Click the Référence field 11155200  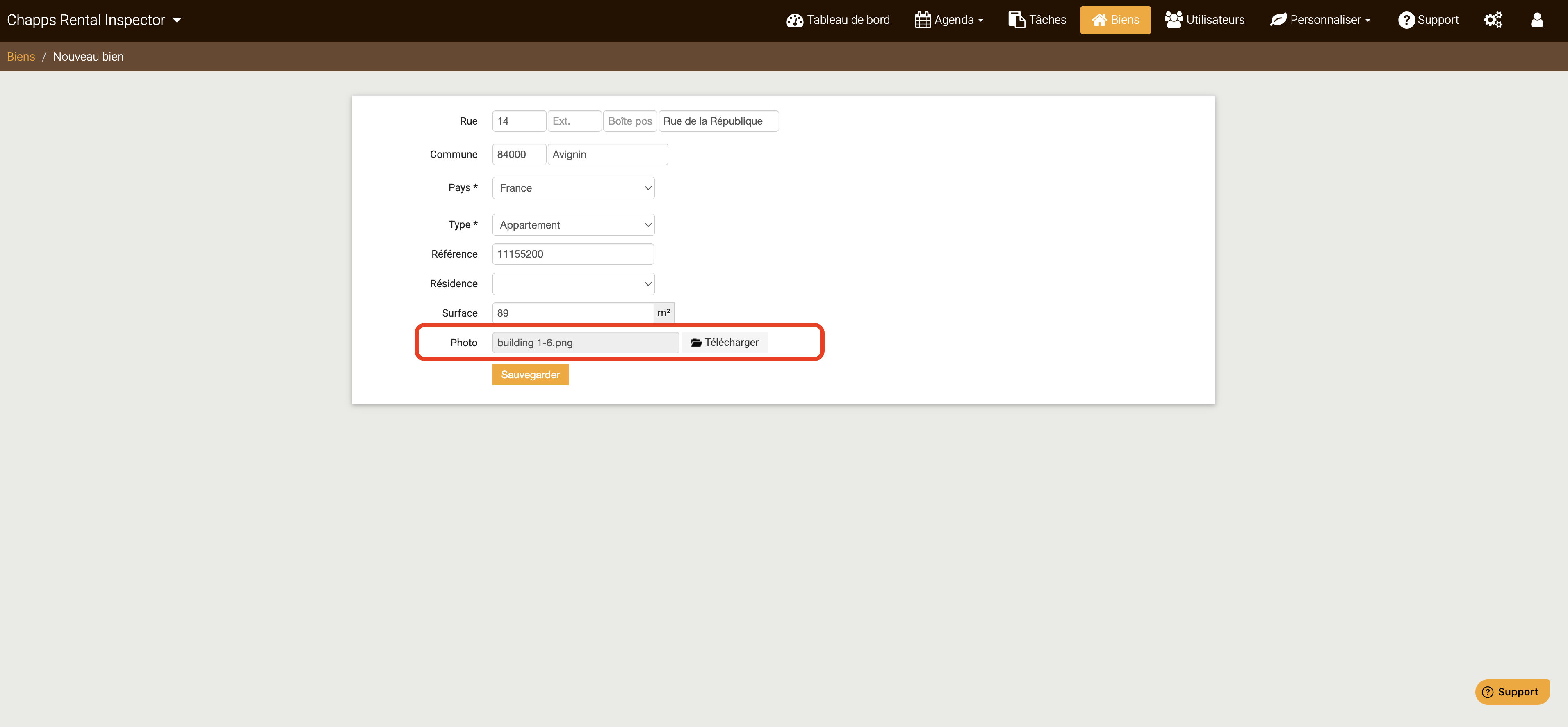[573, 254]
